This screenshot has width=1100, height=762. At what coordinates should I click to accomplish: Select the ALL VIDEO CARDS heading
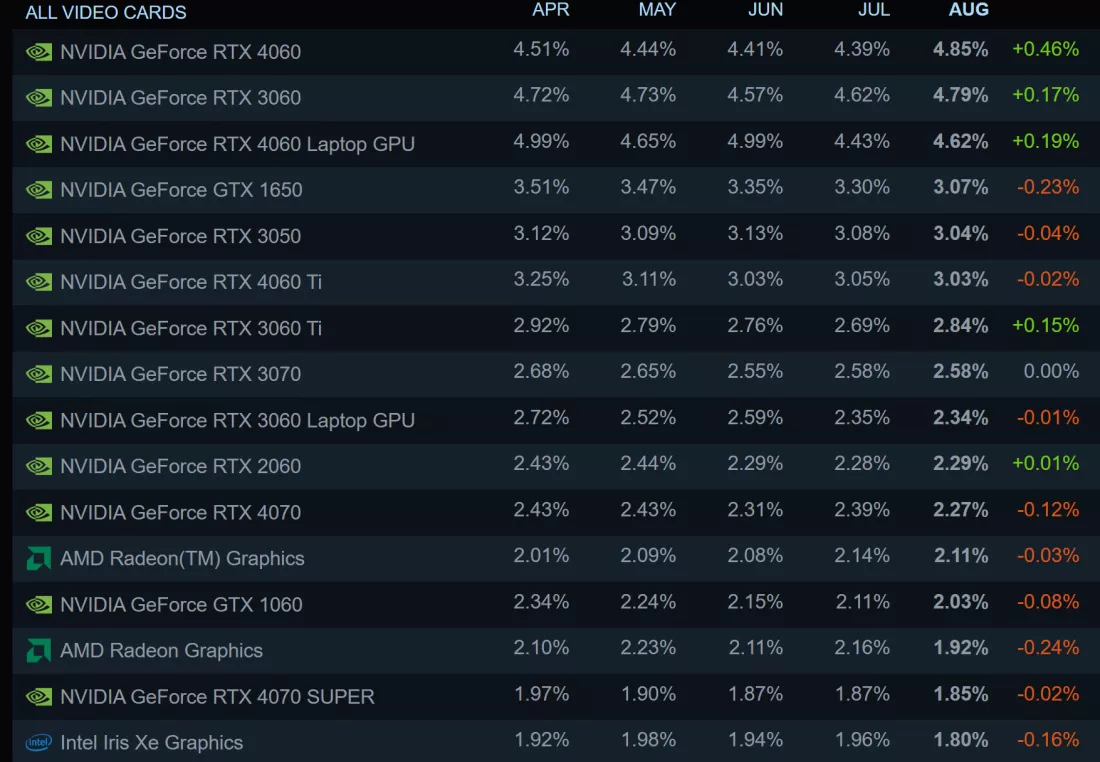point(106,13)
